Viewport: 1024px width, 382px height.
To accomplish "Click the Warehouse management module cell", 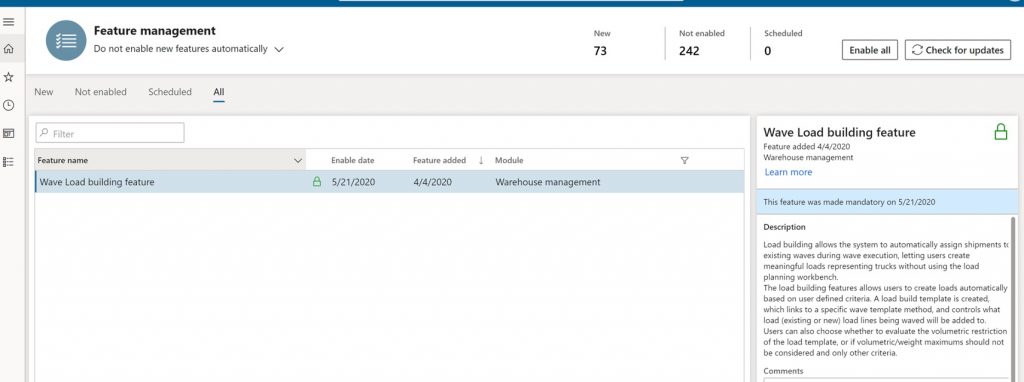I will (x=547, y=182).
